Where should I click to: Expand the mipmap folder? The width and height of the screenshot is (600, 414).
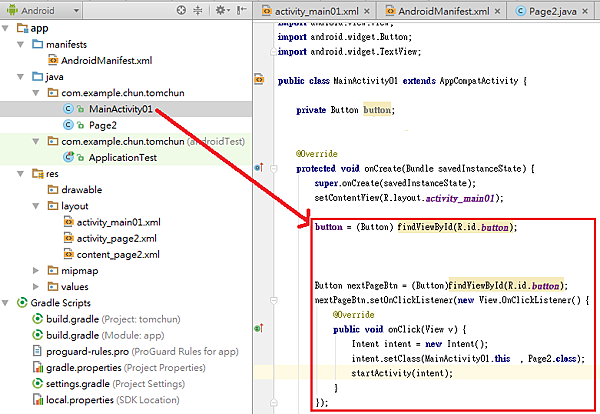[x=37, y=270]
